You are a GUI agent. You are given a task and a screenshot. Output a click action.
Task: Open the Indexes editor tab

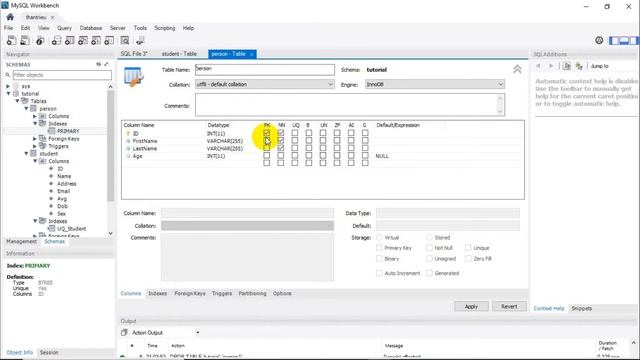(x=158, y=293)
